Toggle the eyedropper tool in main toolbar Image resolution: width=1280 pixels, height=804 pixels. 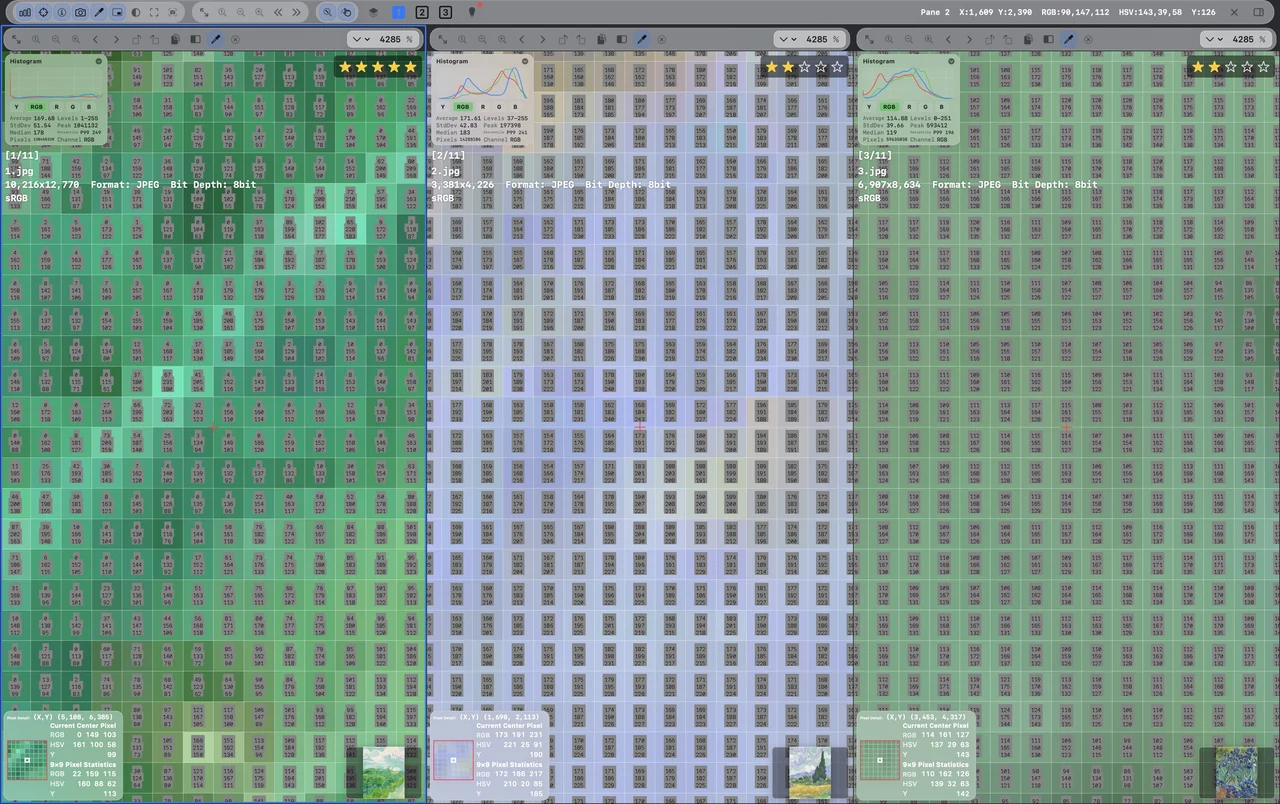point(99,12)
